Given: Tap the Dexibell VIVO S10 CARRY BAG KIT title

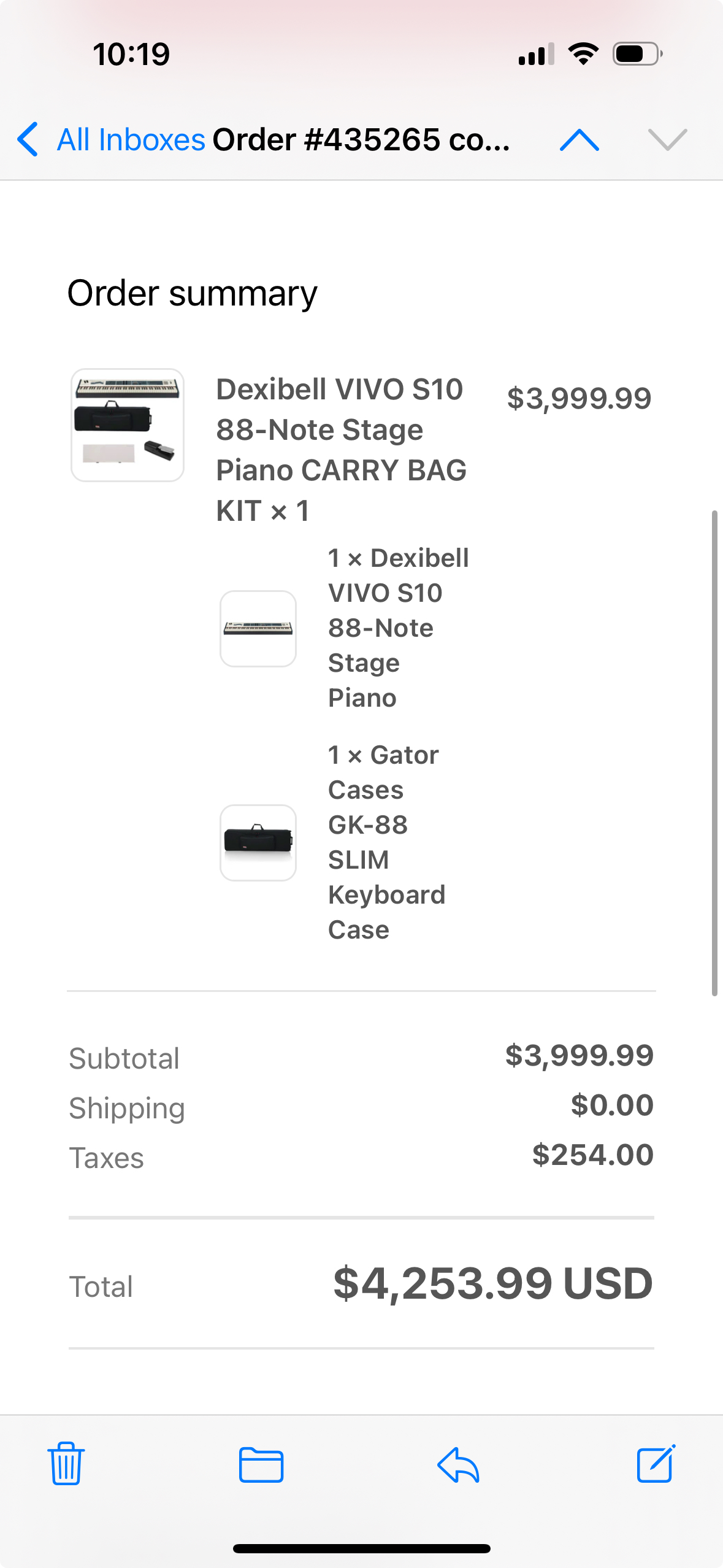Looking at the screenshot, I should pyautogui.click(x=341, y=450).
